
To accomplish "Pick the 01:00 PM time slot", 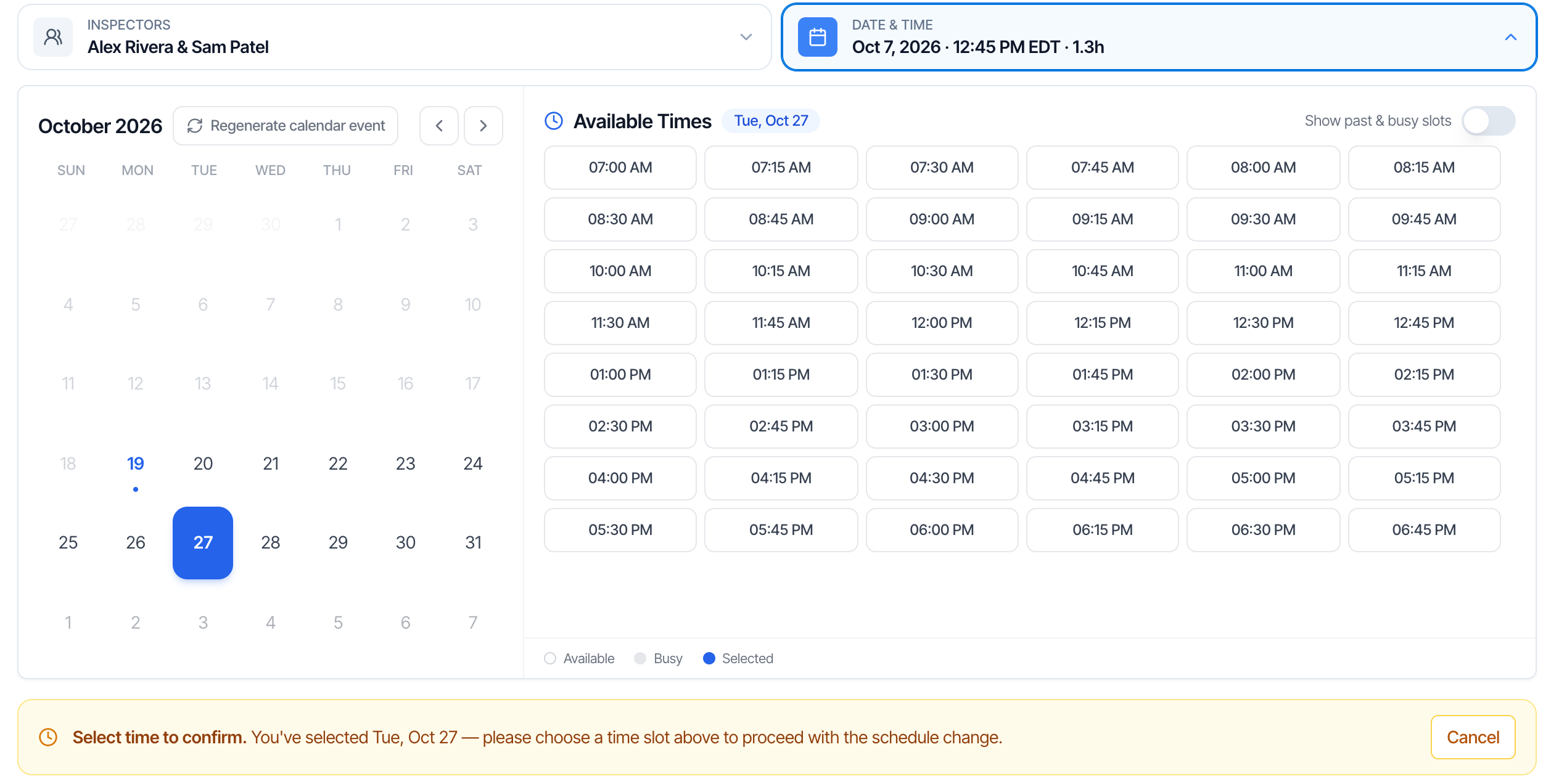I will pos(620,375).
